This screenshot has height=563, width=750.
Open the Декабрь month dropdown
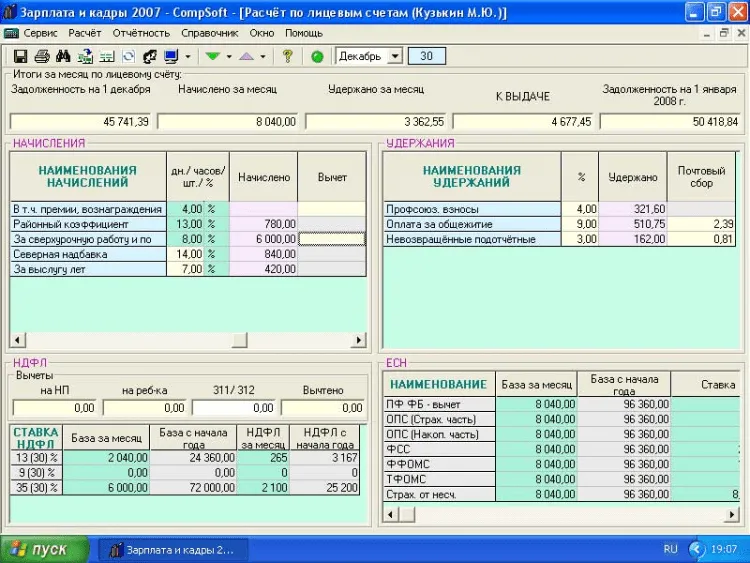pyautogui.click(x=394, y=57)
